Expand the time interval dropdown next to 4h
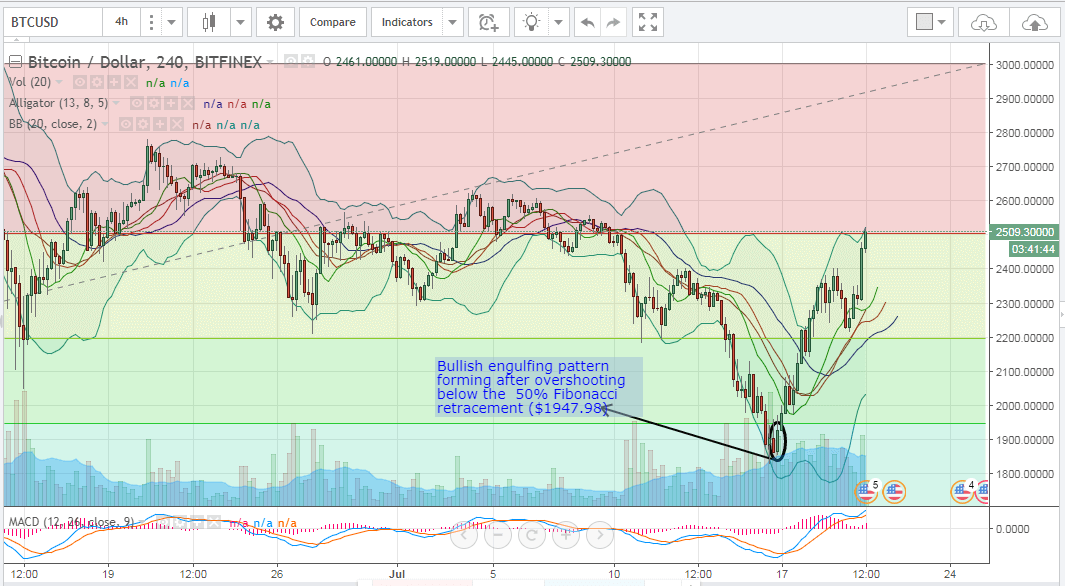Screen dimensions: 1065x586 pyautogui.click(x=171, y=22)
